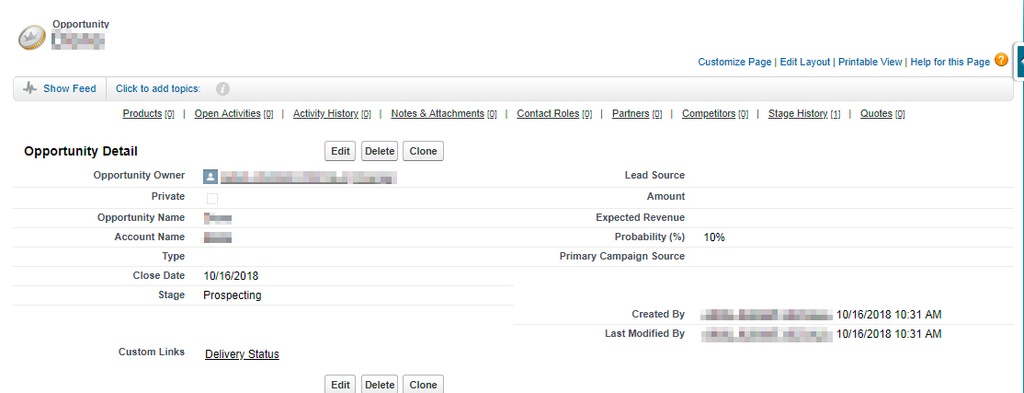Image resolution: width=1024 pixels, height=393 pixels.
Task: Click the Expected Revenue field label
Action: coord(640,218)
